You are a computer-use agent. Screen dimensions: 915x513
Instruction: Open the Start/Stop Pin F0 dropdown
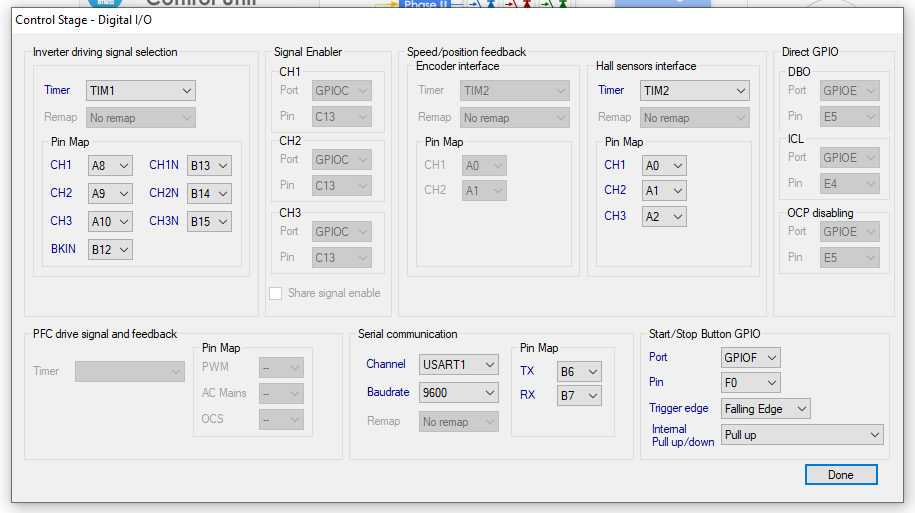pos(750,383)
